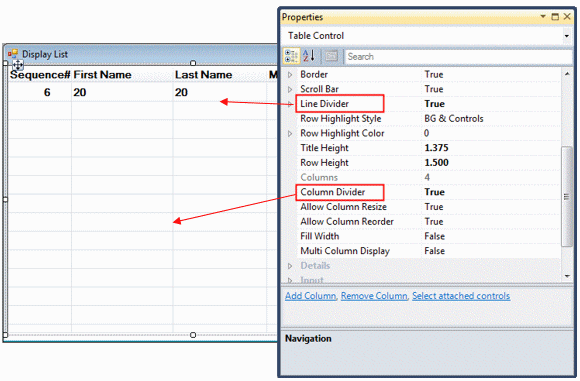Maximize the Properties panel
This screenshot has height=381, width=580.
555,17
